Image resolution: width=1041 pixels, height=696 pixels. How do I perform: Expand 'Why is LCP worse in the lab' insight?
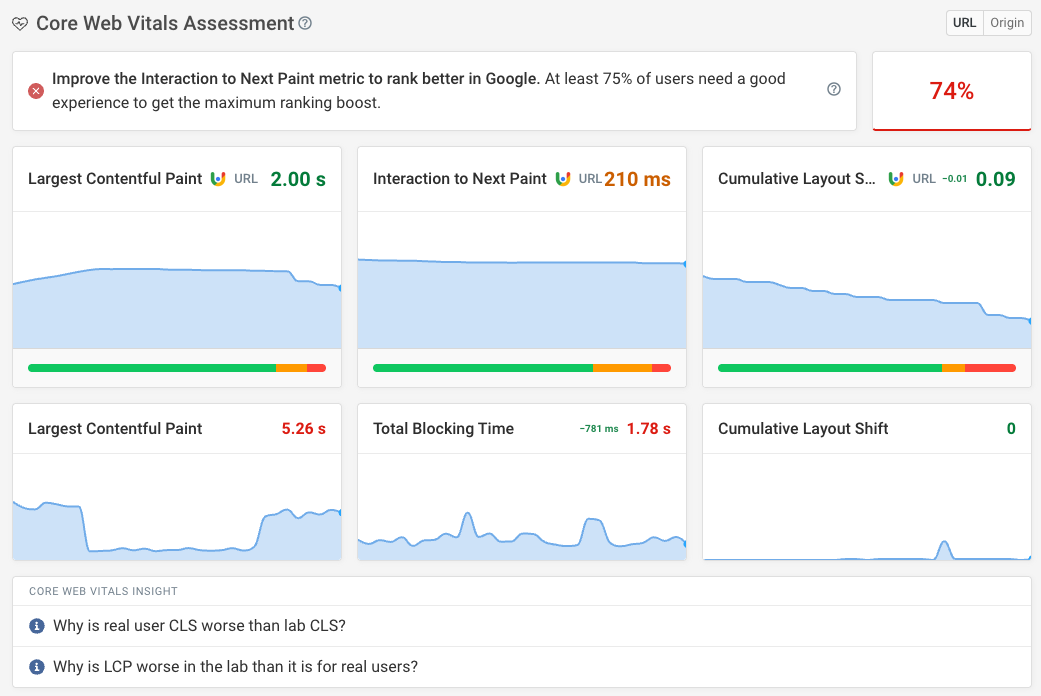[235, 666]
